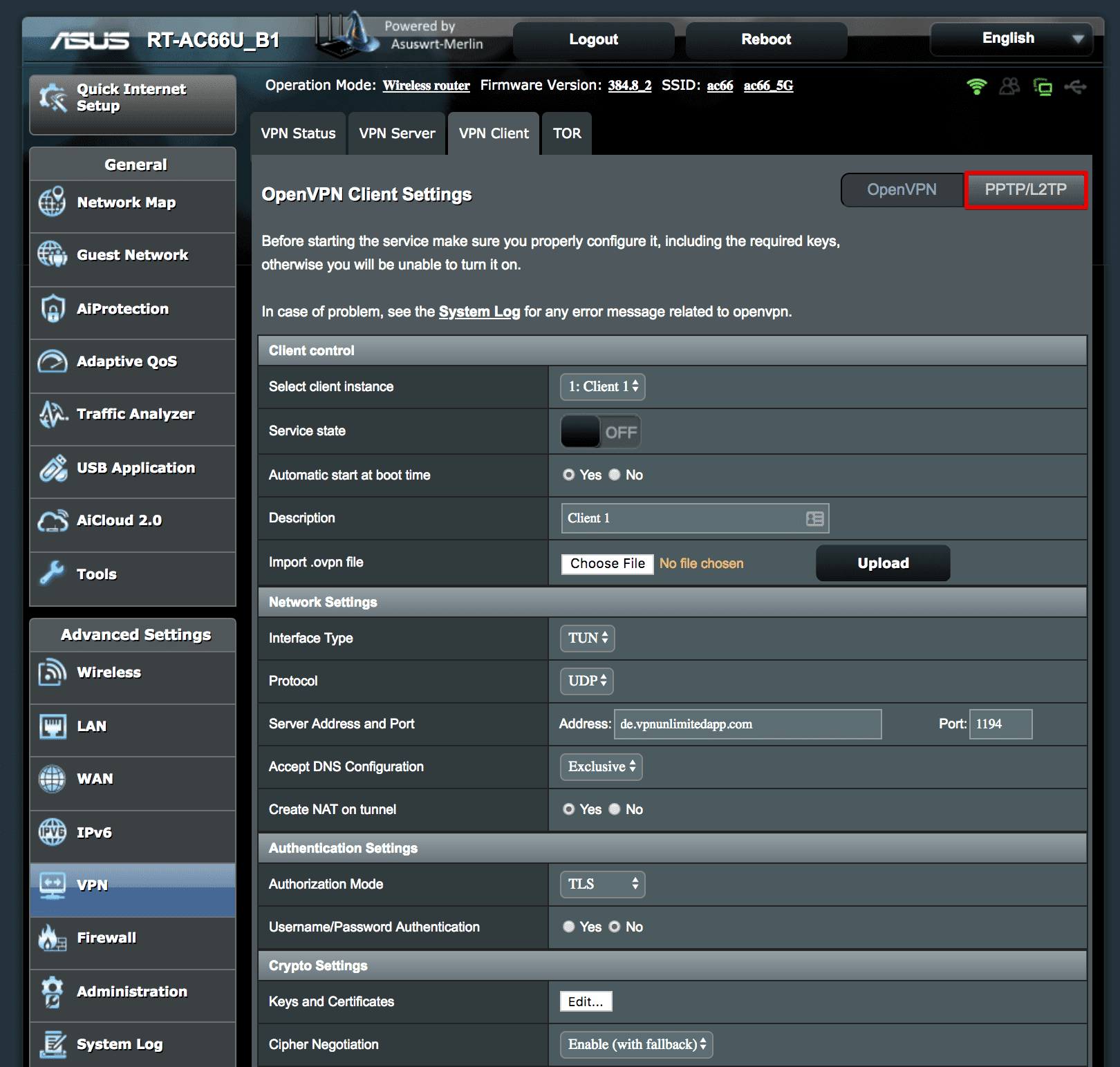1120x1067 pixels.
Task: Enable Username/Password Authentication
Action: click(x=568, y=927)
